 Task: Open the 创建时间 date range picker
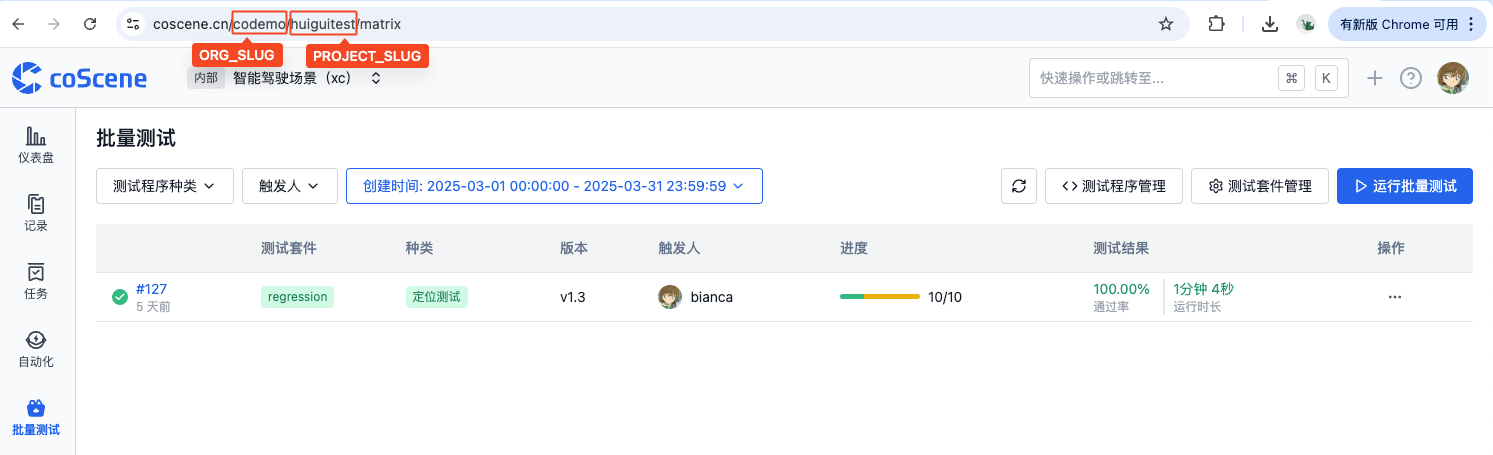[554, 186]
